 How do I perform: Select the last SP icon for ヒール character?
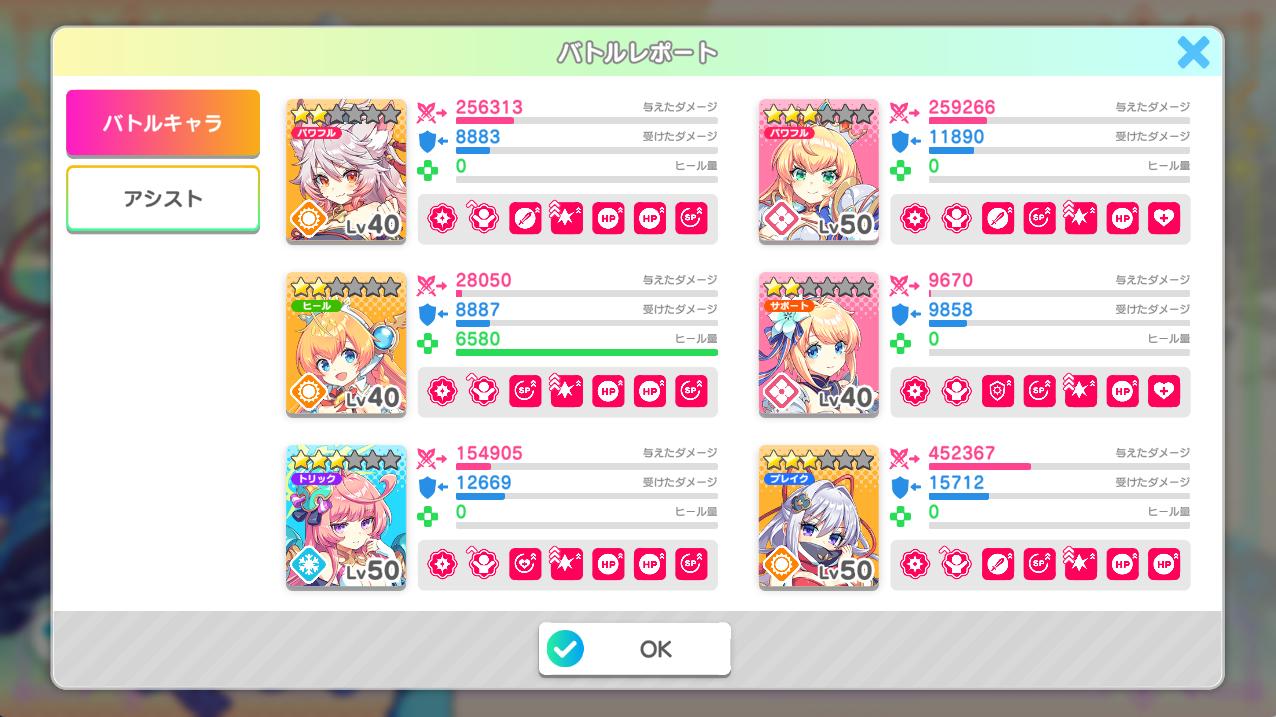click(x=691, y=391)
